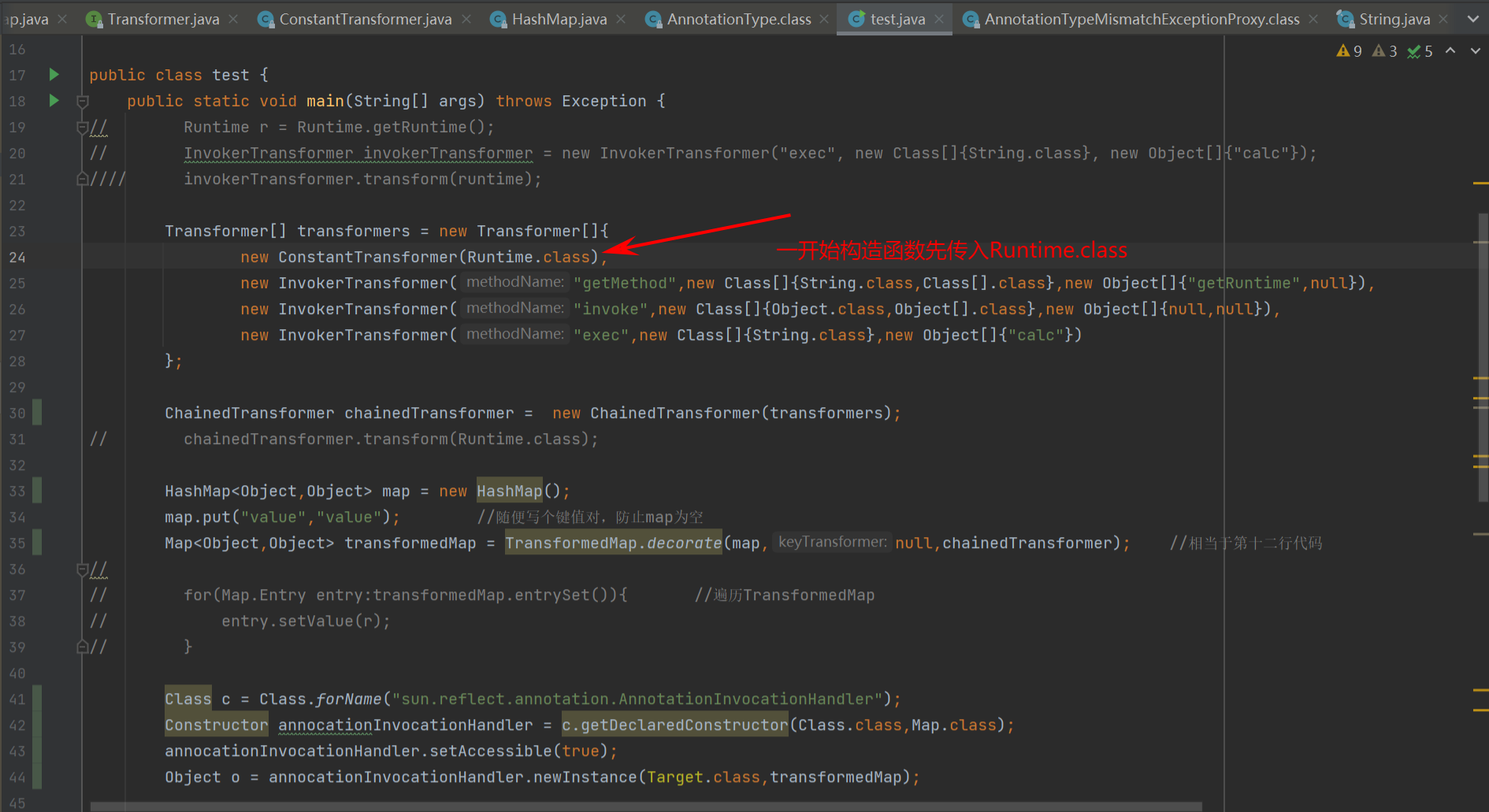The height and width of the screenshot is (812, 1489).
Task: Click c.getDeclaredConstructor call
Action: coord(675,725)
